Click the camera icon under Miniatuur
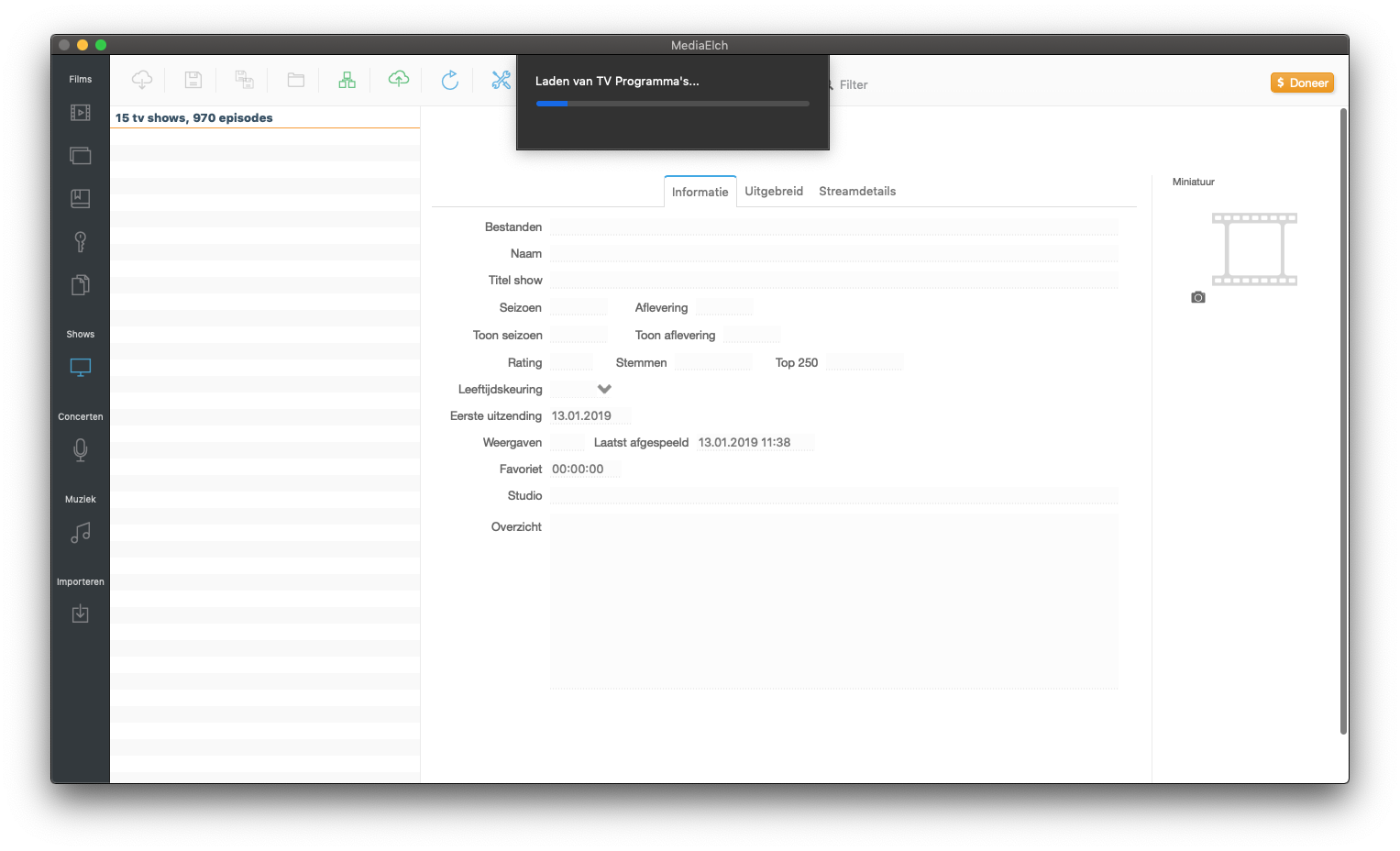 click(1198, 297)
